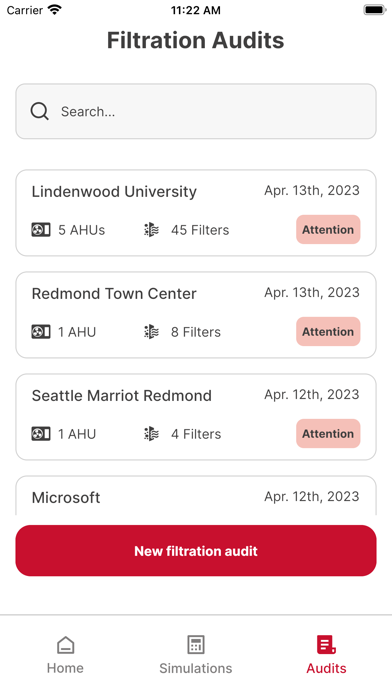Tap Attention badge on Redmond Town Center
This screenshot has height=696, width=392.
[328, 332]
